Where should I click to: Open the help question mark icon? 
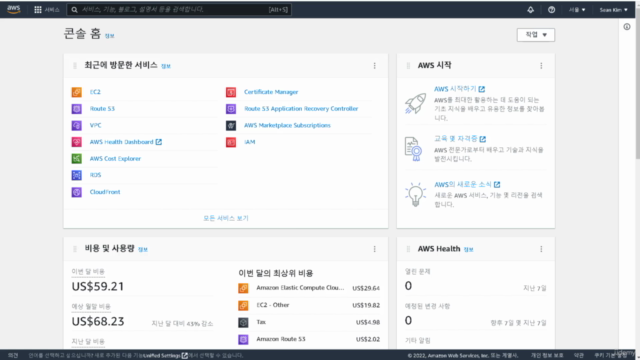pos(551,9)
